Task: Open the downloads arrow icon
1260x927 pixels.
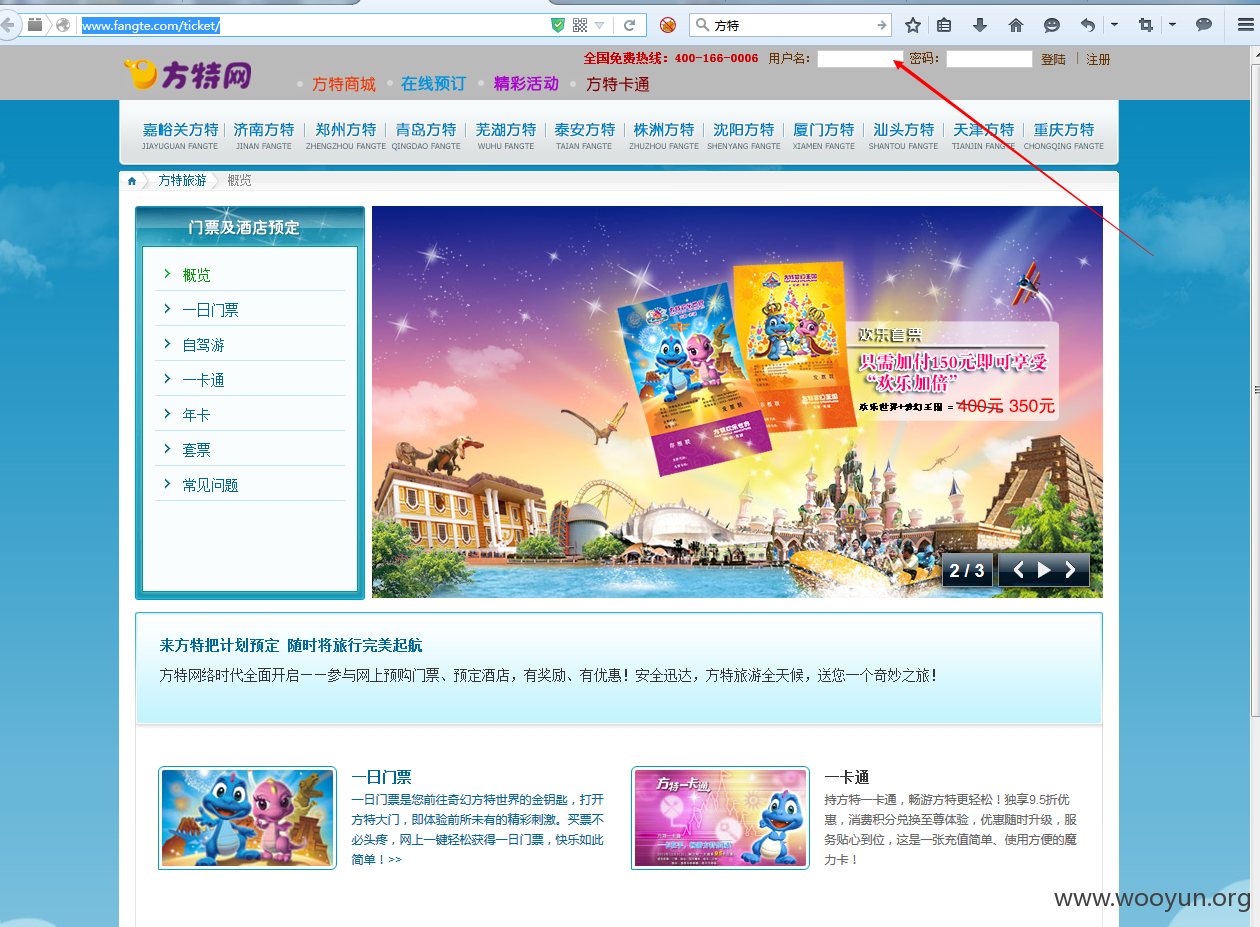Action: pos(980,25)
